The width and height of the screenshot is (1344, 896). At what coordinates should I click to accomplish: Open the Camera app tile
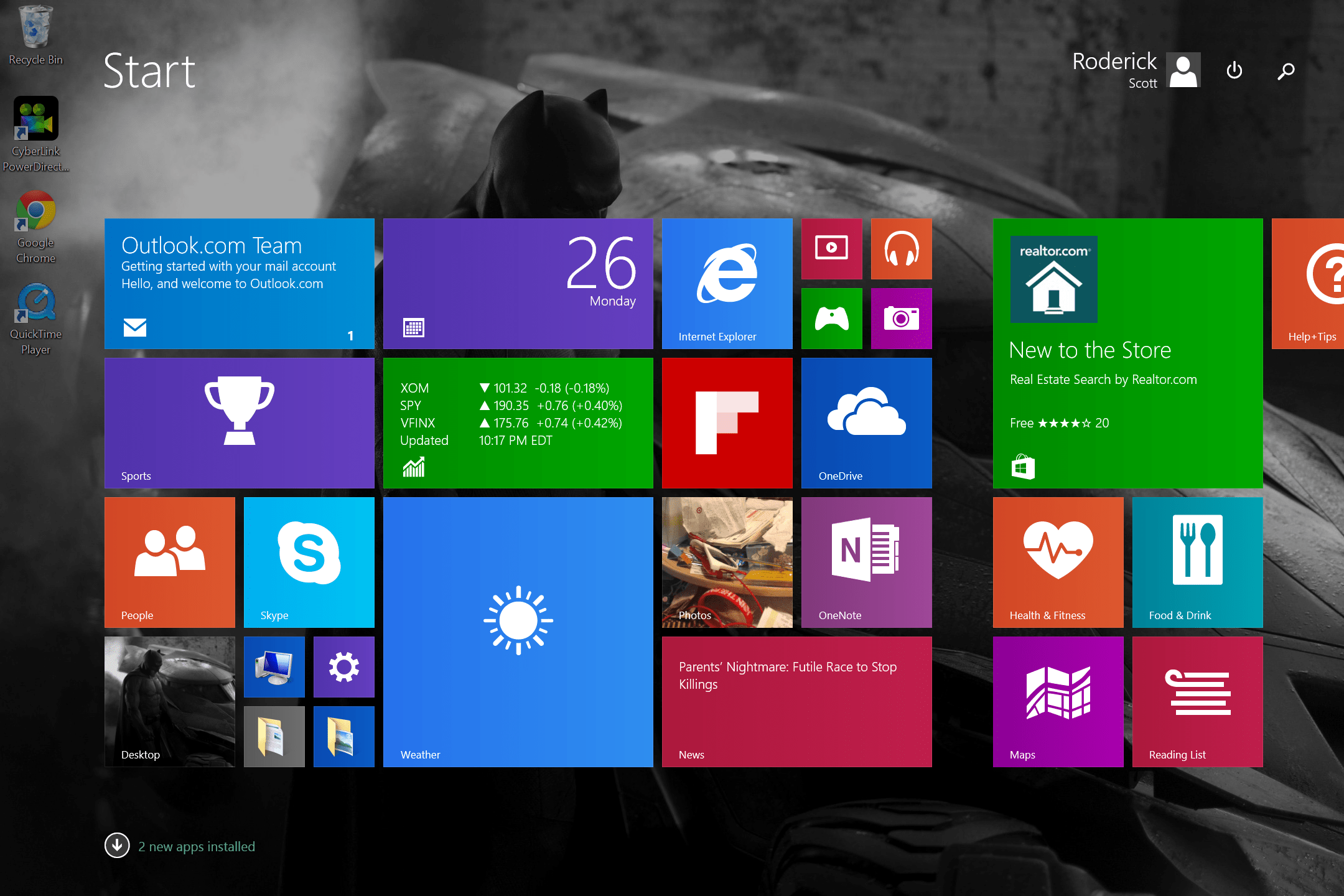click(901, 319)
